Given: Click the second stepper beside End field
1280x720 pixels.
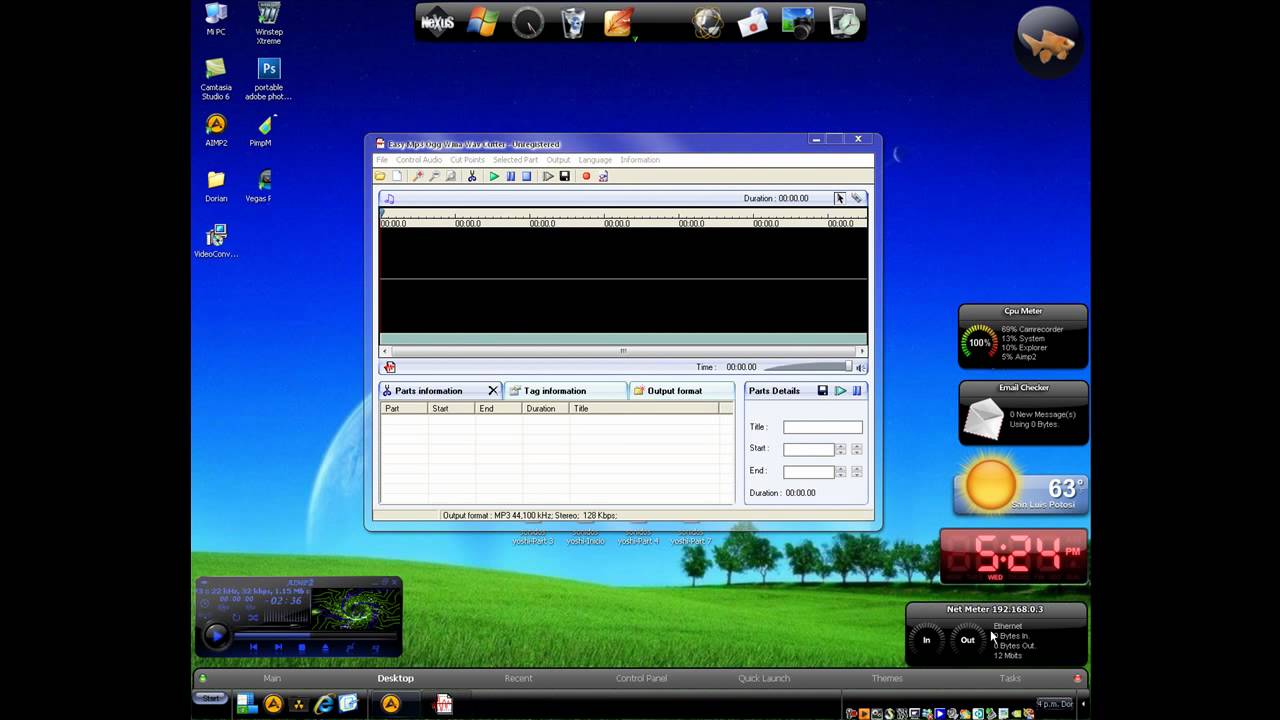Looking at the screenshot, I should [856, 471].
